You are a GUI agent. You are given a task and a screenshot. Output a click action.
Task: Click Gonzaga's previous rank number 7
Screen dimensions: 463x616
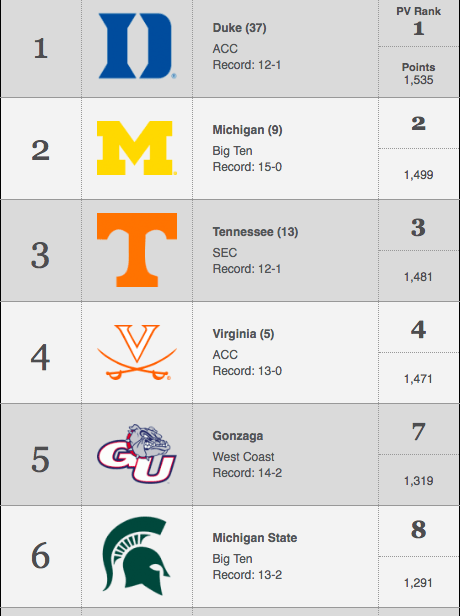click(419, 432)
